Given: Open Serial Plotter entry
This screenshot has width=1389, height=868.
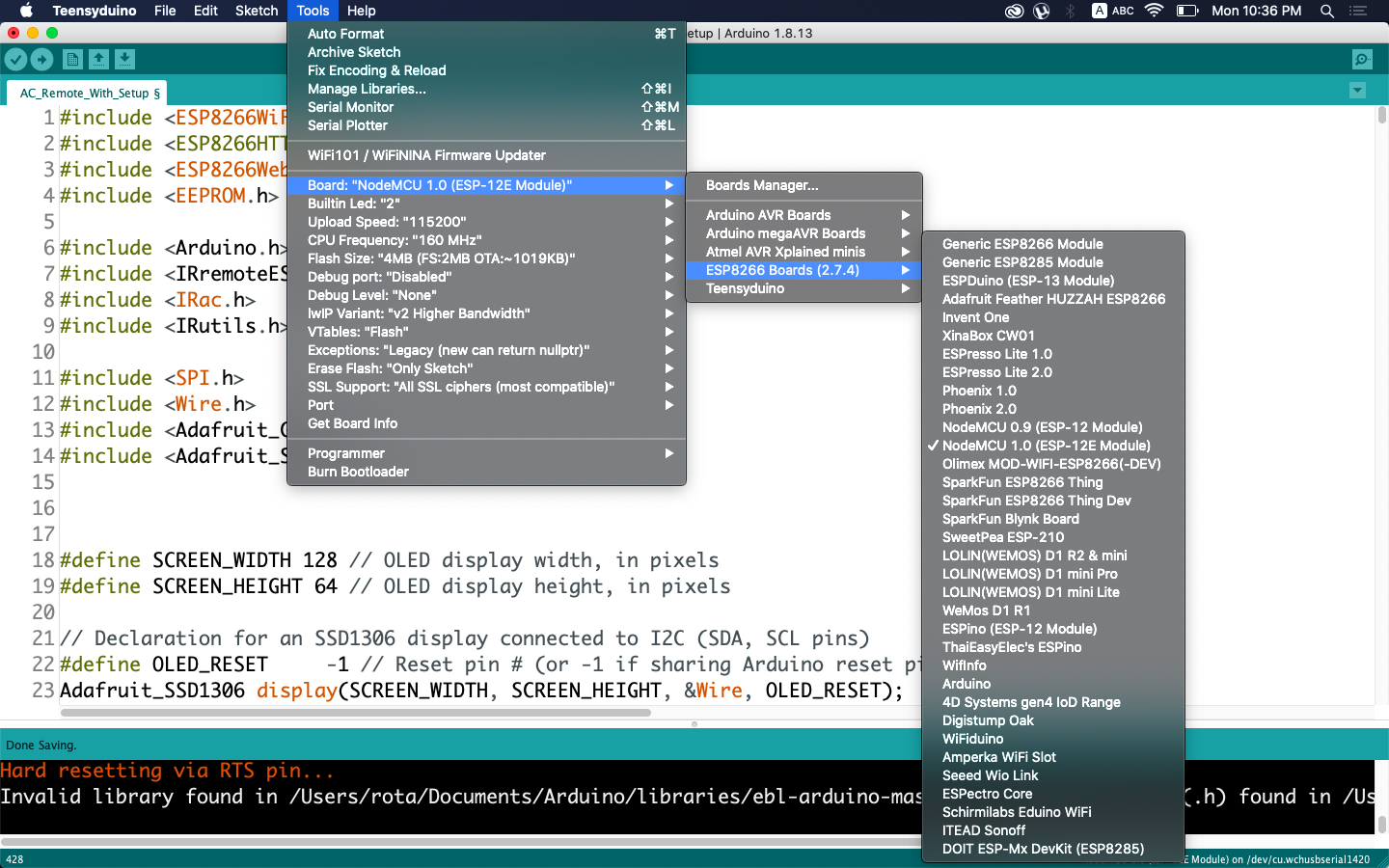Looking at the screenshot, I should click(486, 125).
